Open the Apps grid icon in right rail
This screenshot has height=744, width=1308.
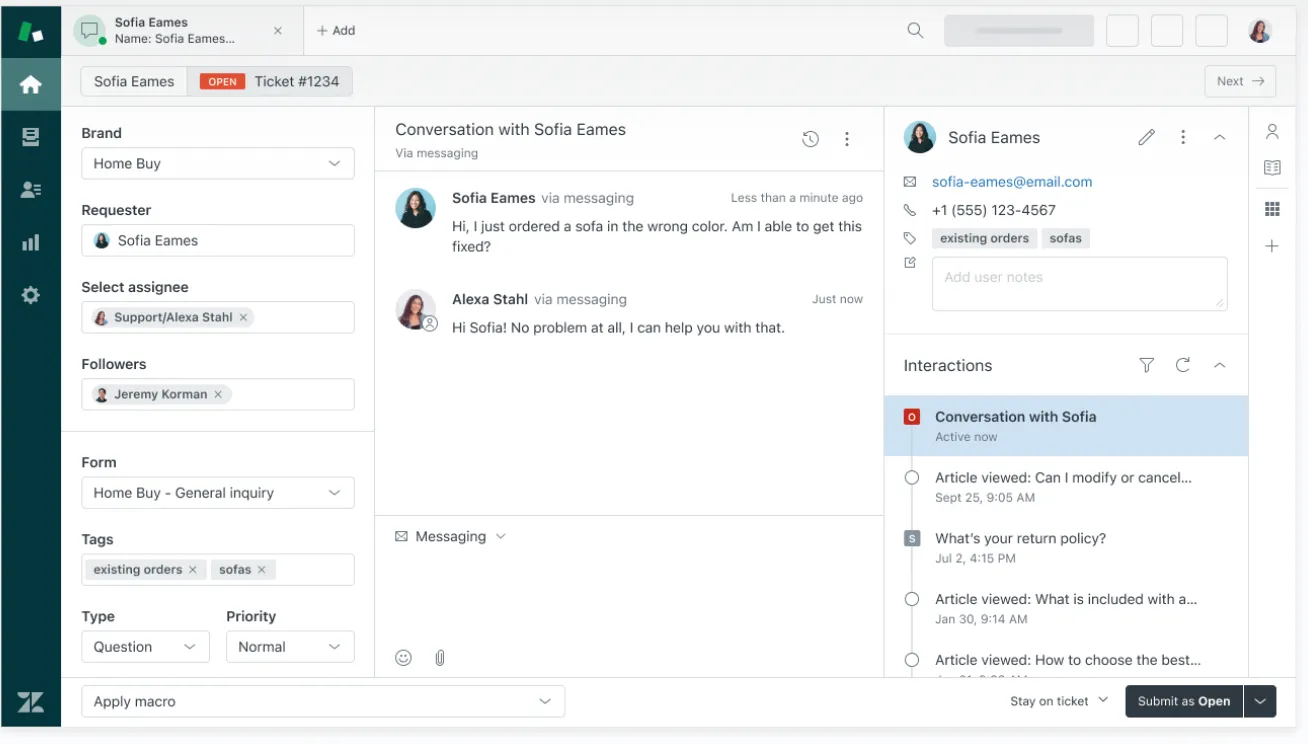(1272, 209)
